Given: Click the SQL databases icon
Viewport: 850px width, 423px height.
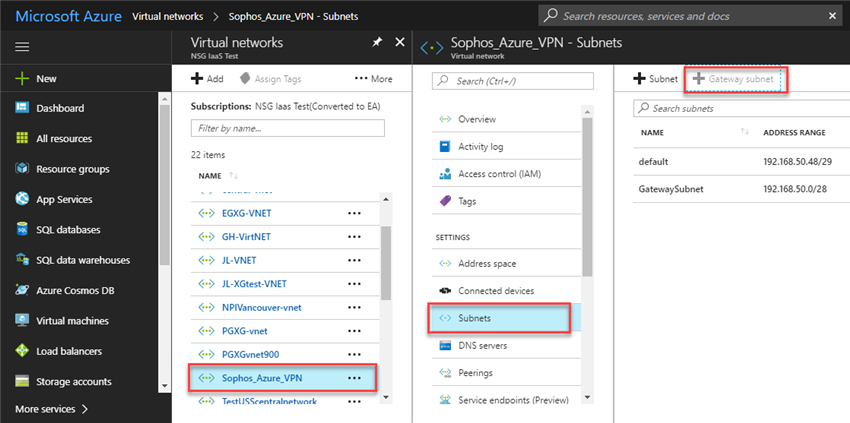Looking at the screenshot, I should pos(22,229).
